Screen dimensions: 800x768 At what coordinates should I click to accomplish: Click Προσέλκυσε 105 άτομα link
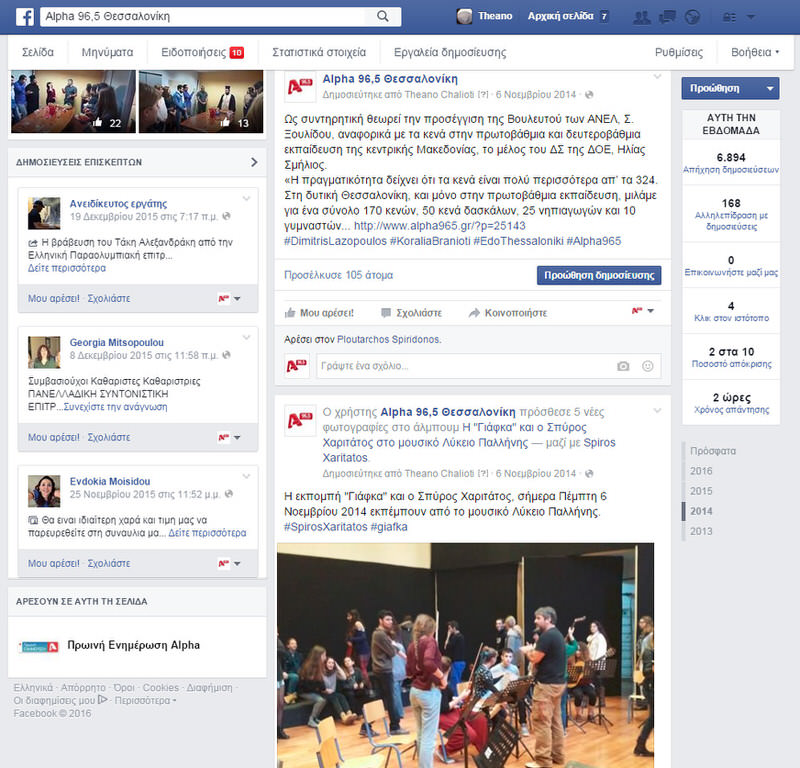pyautogui.click(x=338, y=275)
